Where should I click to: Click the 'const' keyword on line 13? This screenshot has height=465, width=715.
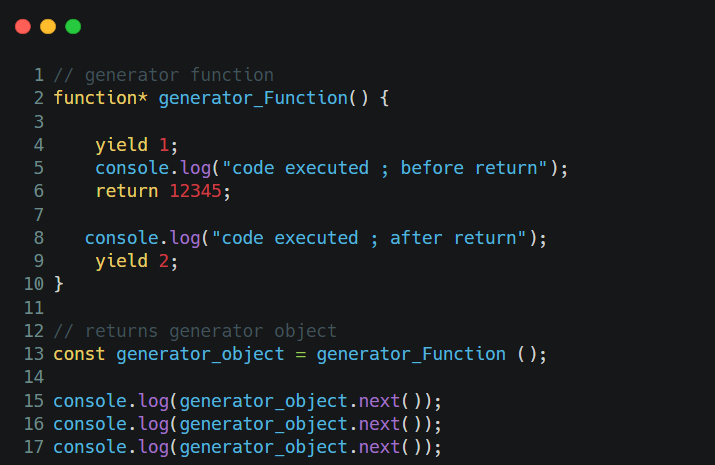pos(79,354)
